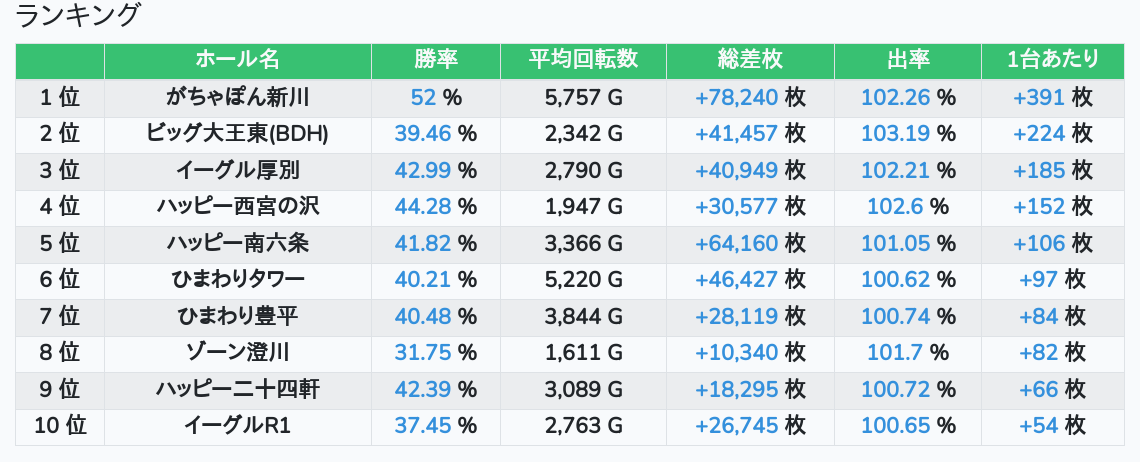Click the +18,295 total for ハッピー二十四軒
Image resolution: width=1140 pixels, height=462 pixels.
tap(736, 389)
